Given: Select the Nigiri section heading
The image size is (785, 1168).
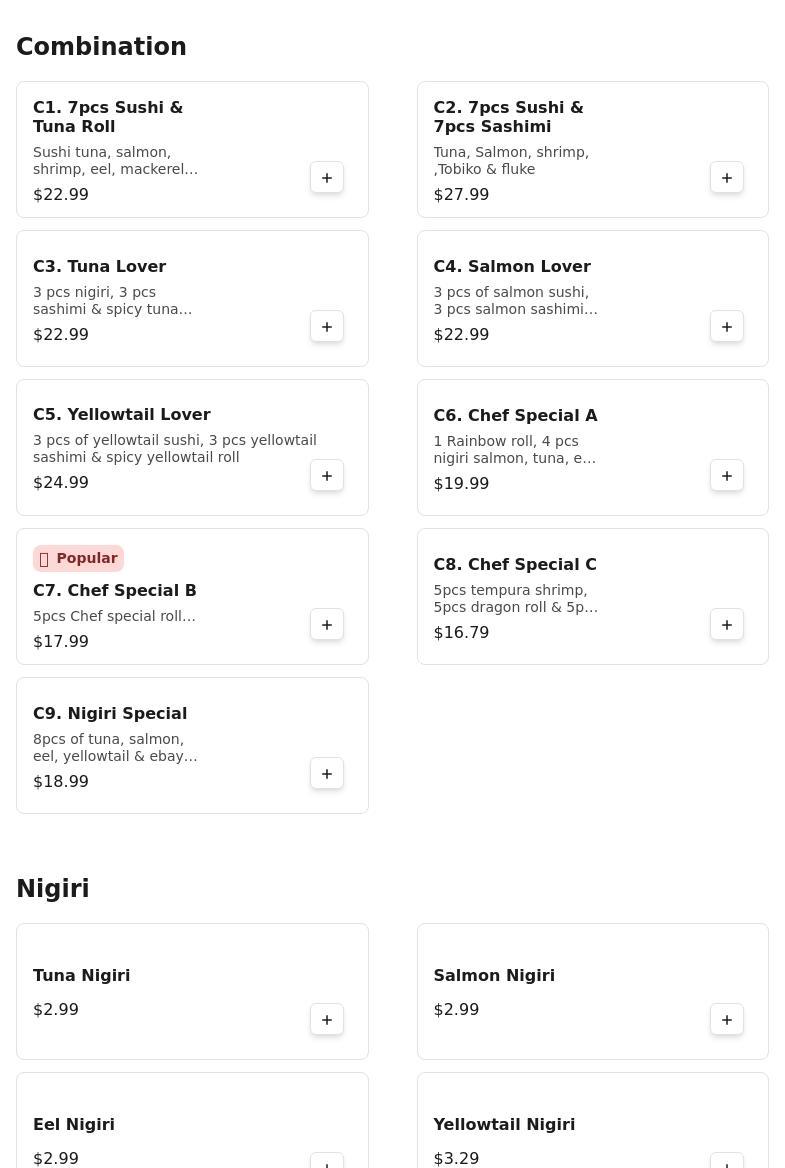Looking at the screenshot, I should click(53, 888).
